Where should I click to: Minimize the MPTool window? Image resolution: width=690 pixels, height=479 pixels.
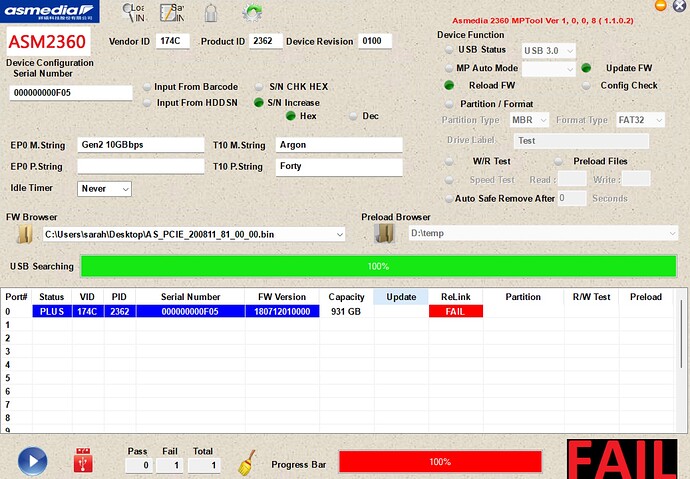click(661, 5)
